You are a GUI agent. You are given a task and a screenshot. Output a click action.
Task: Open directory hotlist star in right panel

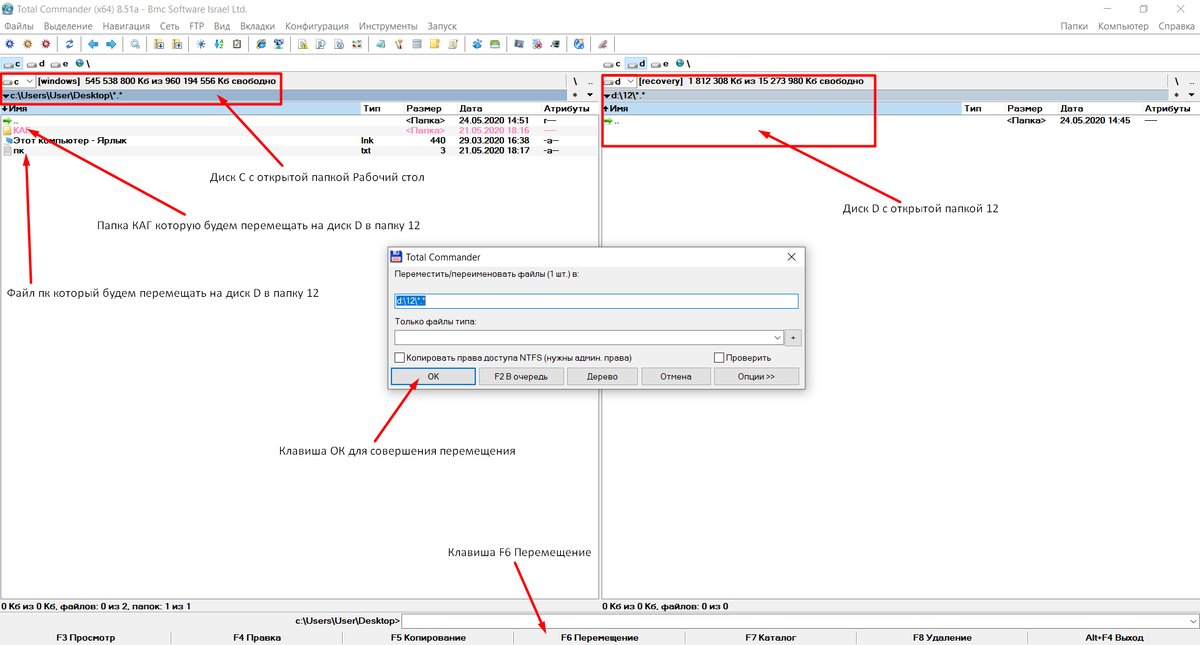[x=1177, y=94]
